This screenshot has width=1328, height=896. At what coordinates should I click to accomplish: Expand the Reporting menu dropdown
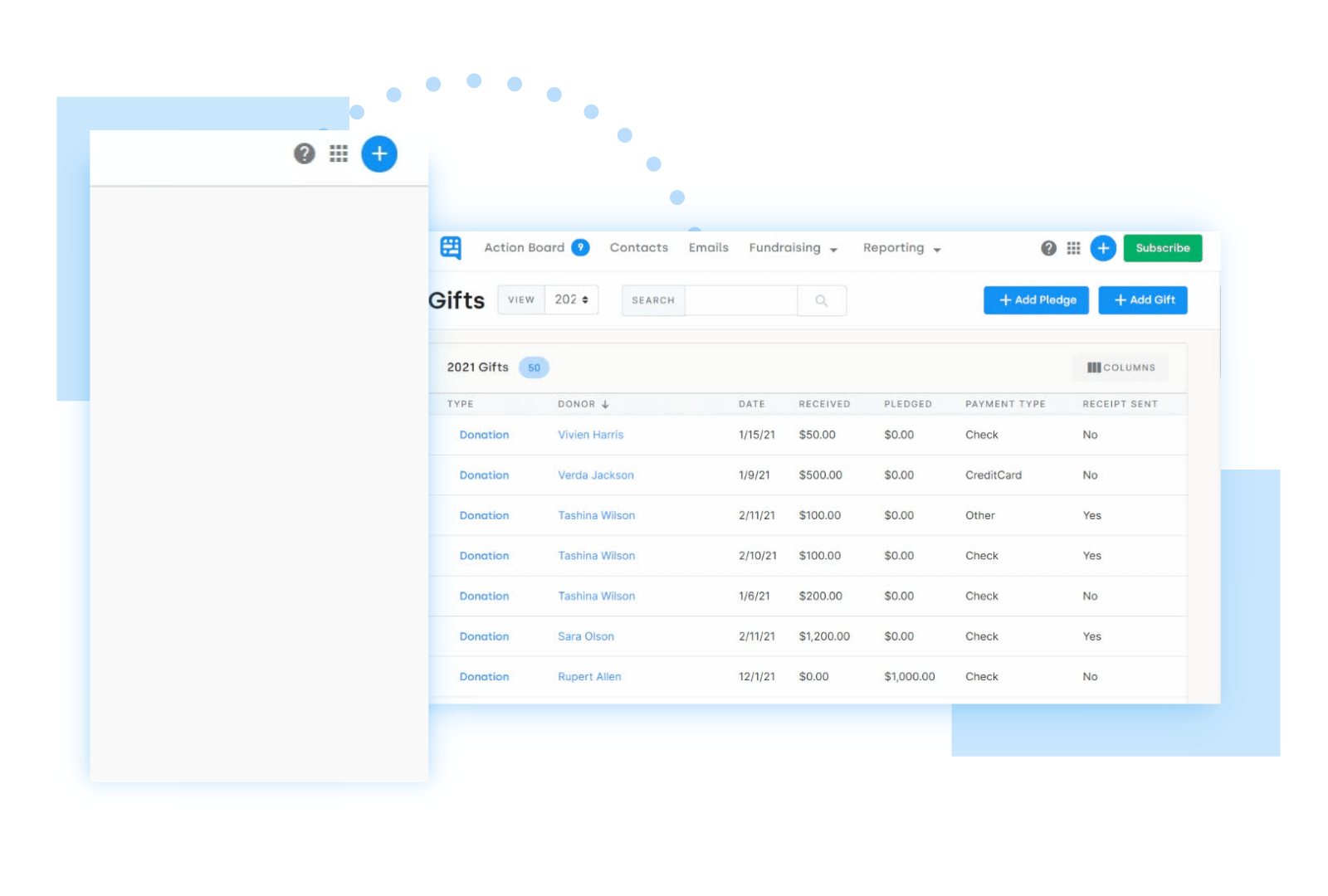[x=901, y=247]
